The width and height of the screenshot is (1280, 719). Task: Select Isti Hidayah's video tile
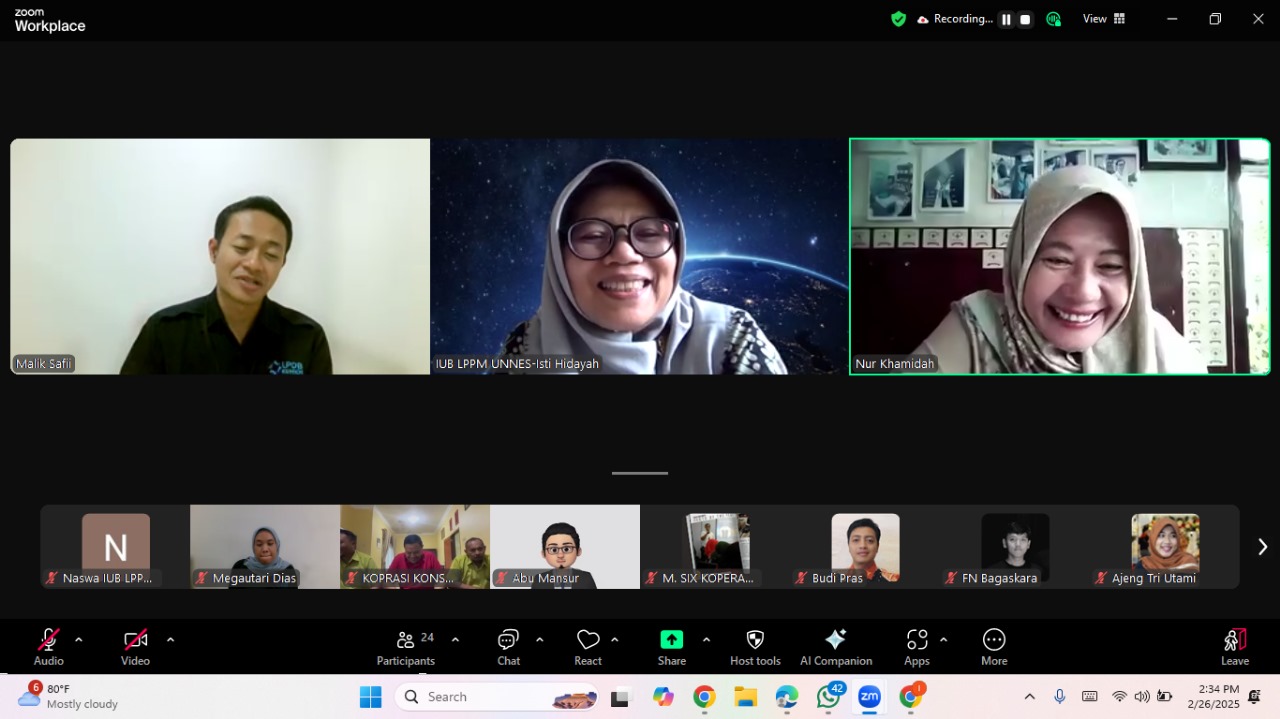click(640, 257)
